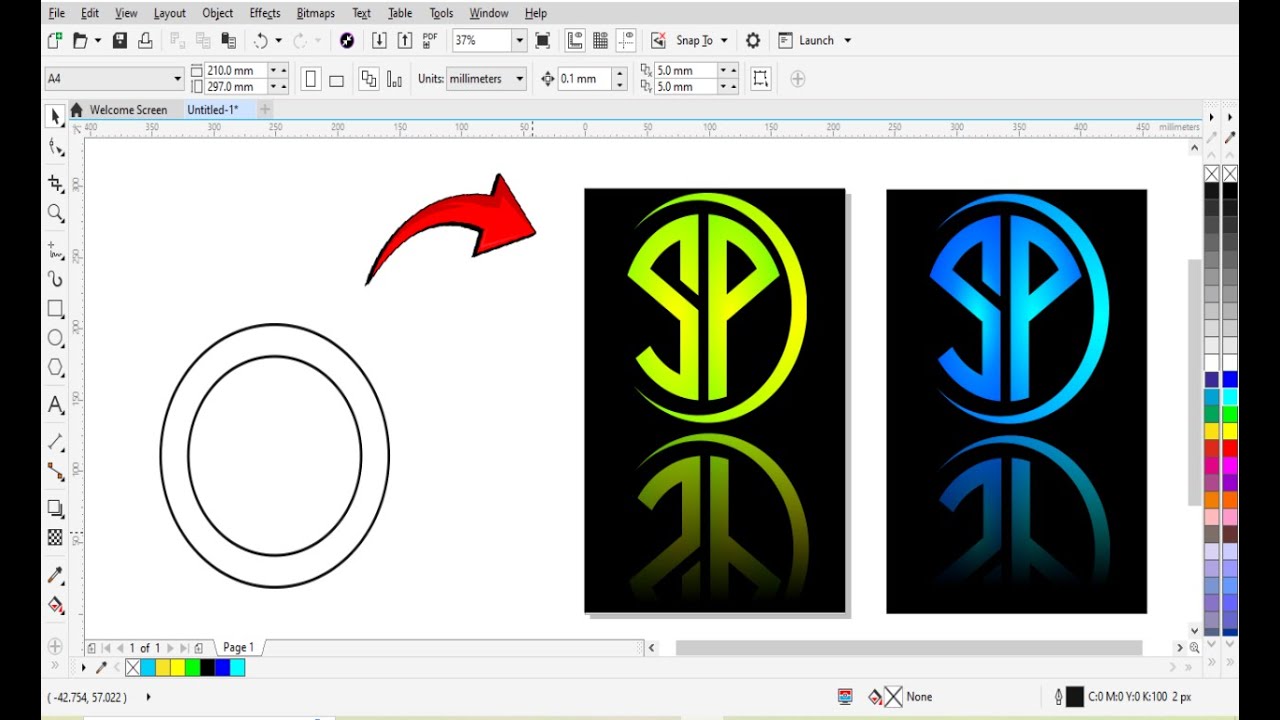Select the Crop tool

56,184
